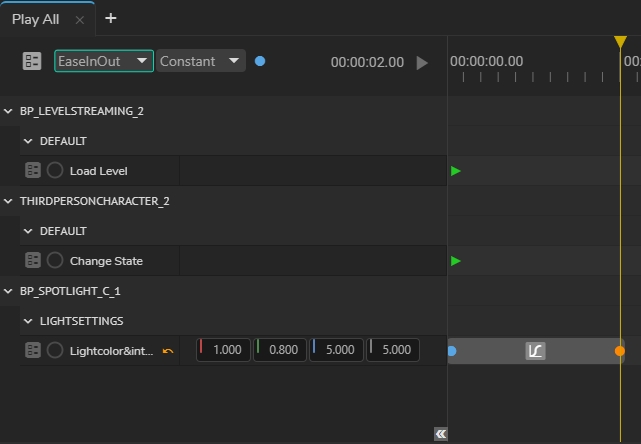Select the Play All tab
Image resolution: width=641 pixels, height=444 pixels.
tap(35, 19)
